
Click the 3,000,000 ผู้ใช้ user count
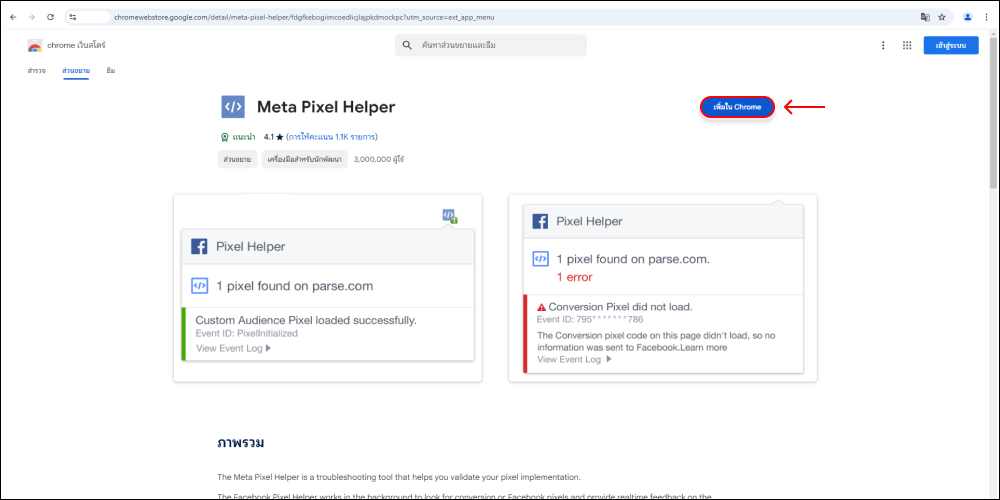[379, 159]
